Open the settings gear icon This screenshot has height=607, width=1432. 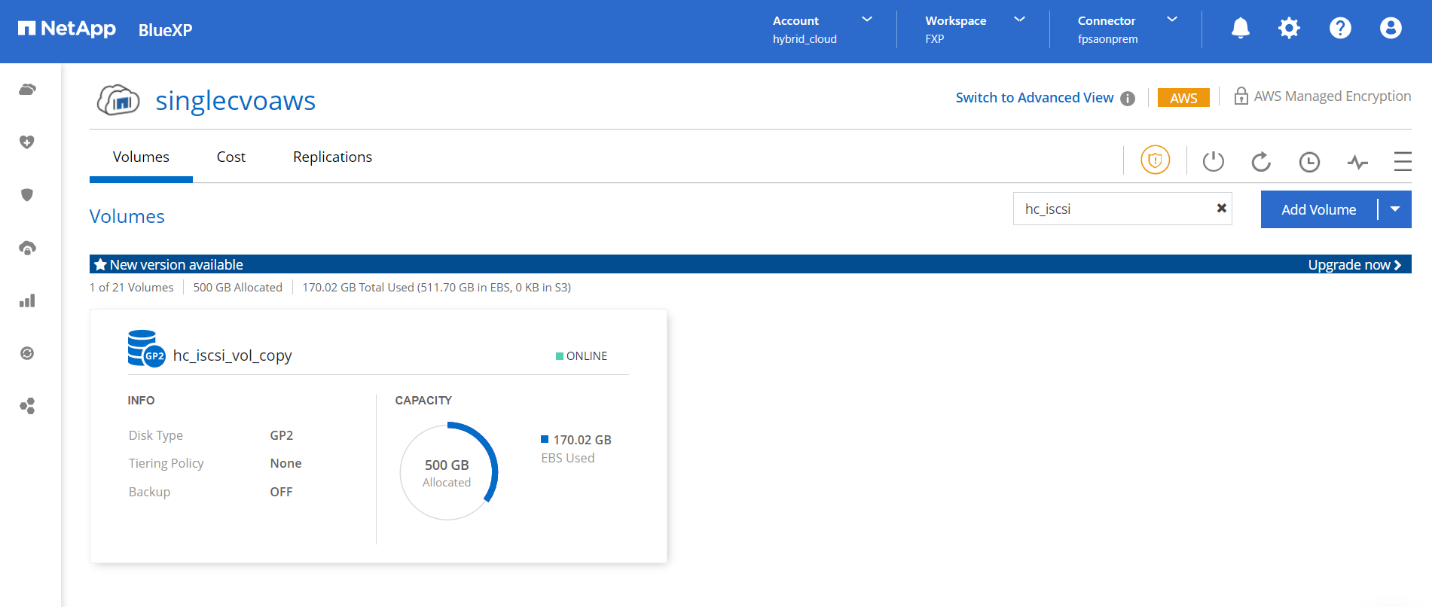(1290, 28)
